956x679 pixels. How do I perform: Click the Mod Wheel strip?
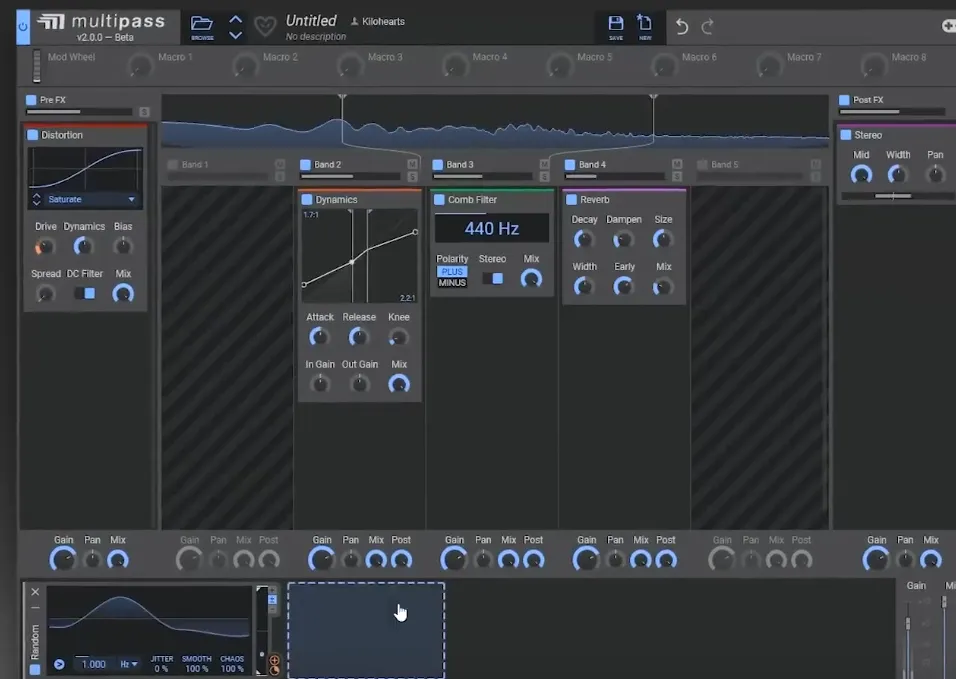click(37, 66)
